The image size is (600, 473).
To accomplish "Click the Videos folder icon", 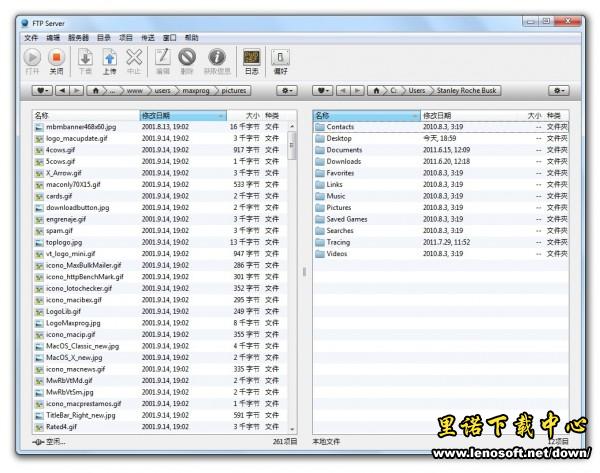I will (320, 254).
